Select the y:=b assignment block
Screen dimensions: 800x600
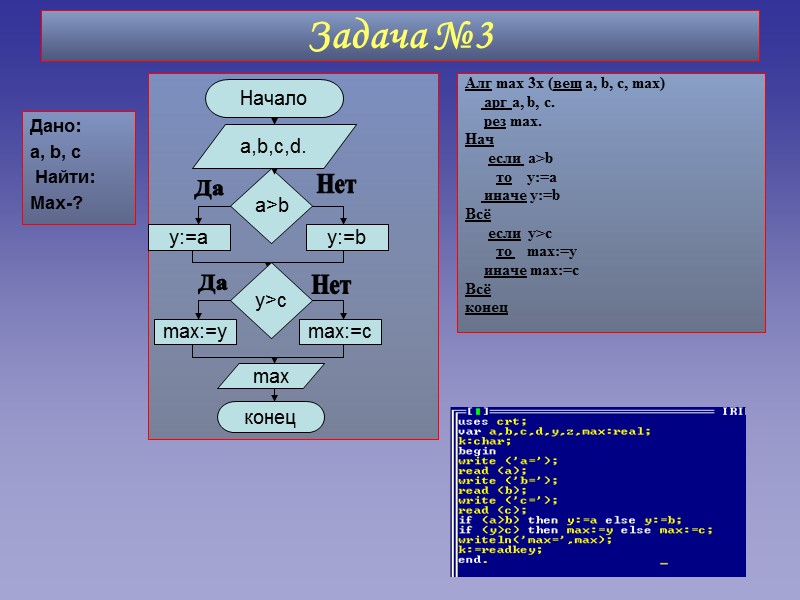(x=345, y=237)
